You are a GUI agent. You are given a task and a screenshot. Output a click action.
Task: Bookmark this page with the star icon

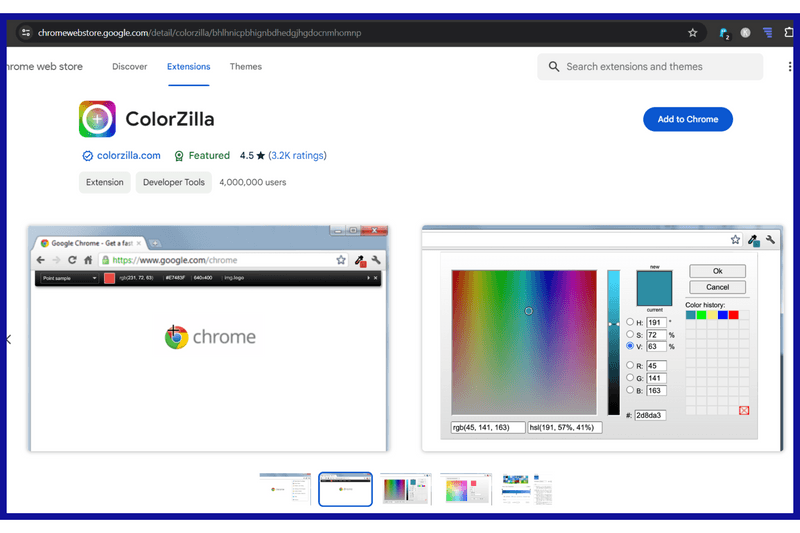pos(693,33)
